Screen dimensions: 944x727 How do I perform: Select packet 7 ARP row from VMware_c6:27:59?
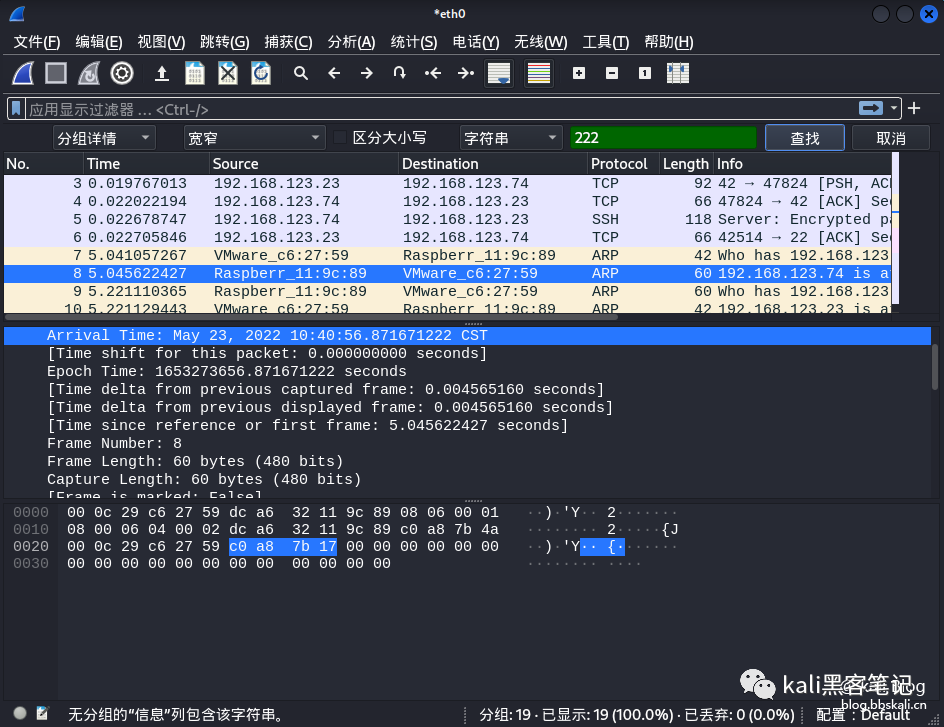[x=447, y=255]
